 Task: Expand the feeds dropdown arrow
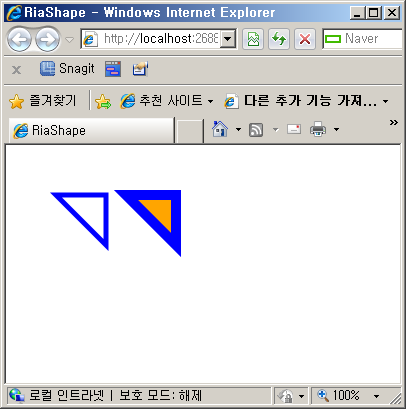276,129
